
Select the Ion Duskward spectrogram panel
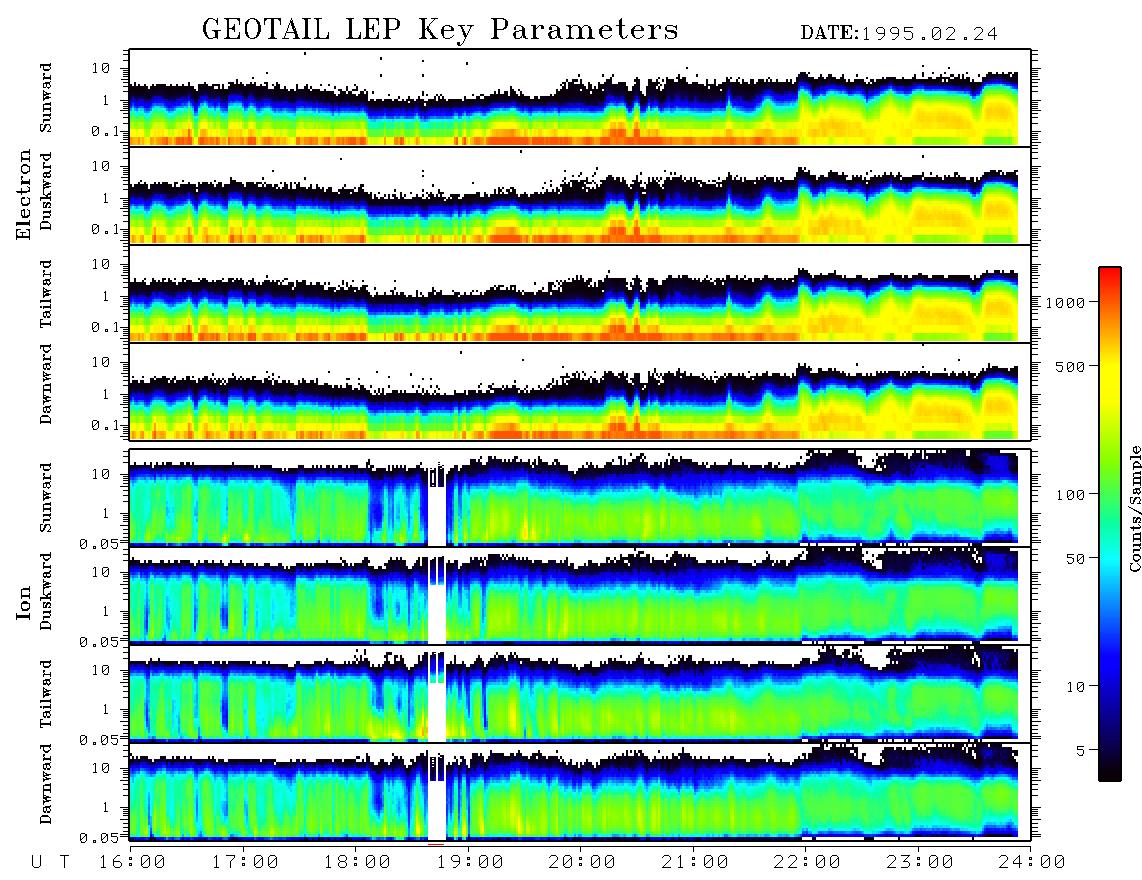tap(580, 595)
